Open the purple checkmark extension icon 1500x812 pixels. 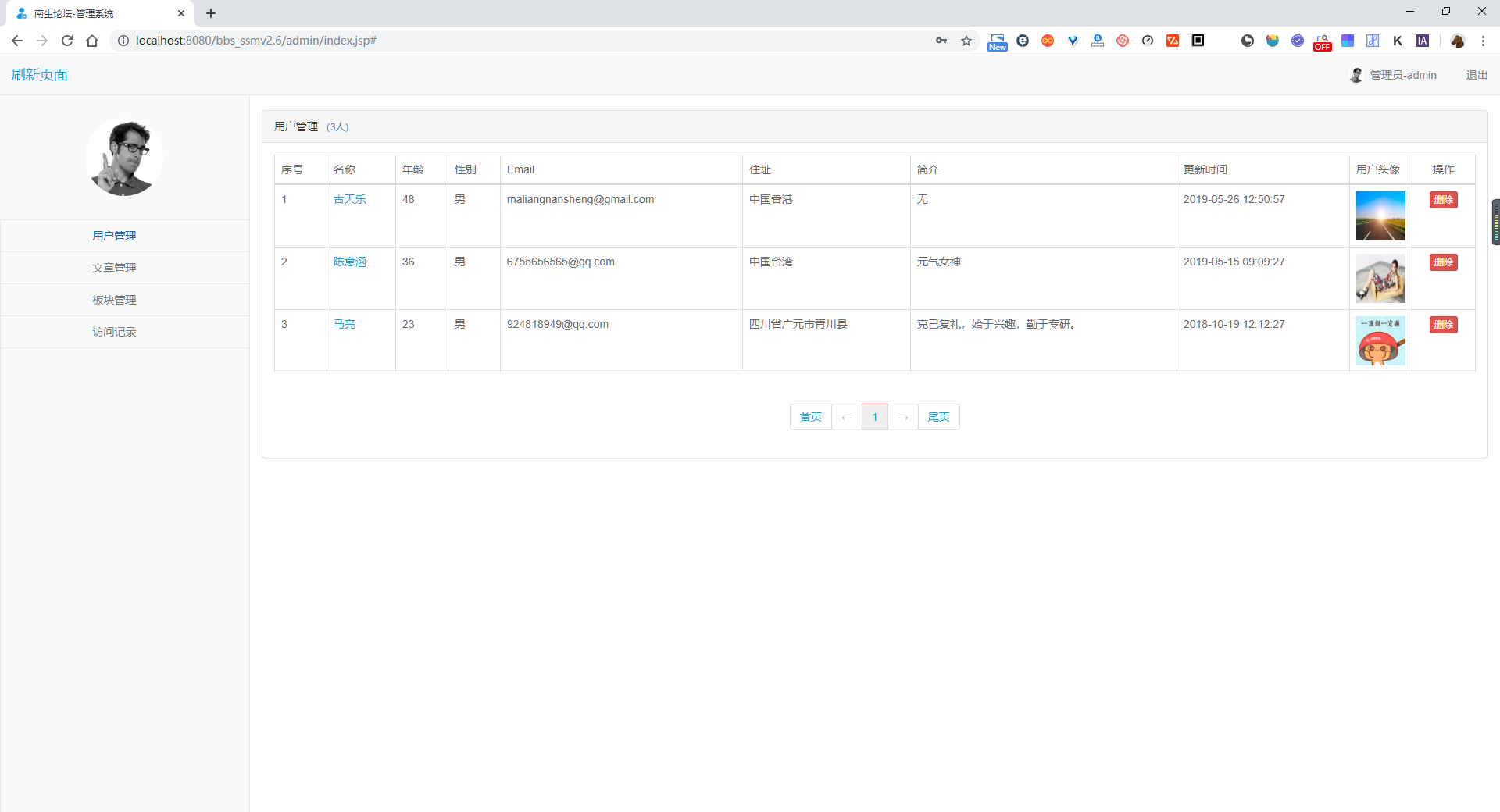[1298, 41]
